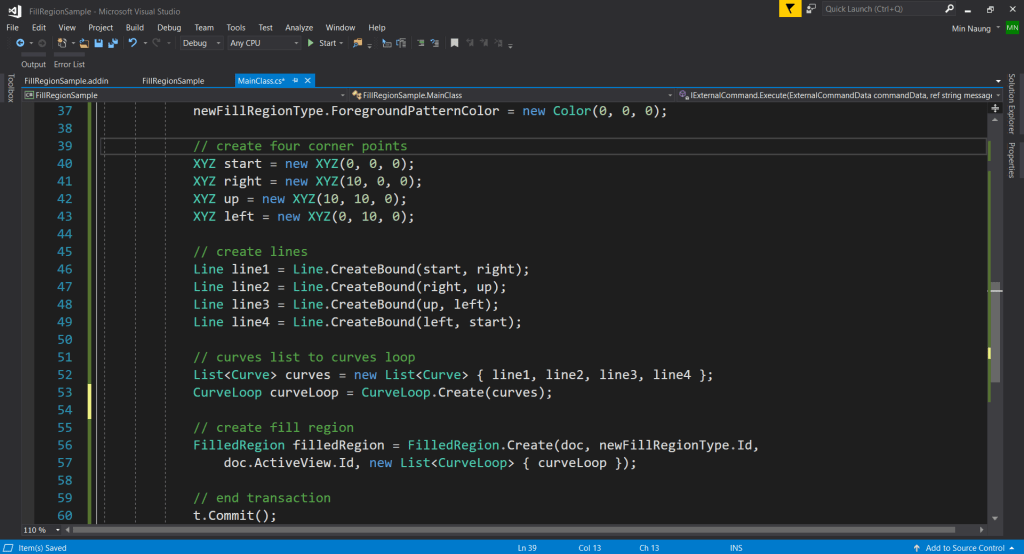The height and width of the screenshot is (554, 1024).
Task: Open the Any CPU platform dropdown
Action: coord(264,43)
